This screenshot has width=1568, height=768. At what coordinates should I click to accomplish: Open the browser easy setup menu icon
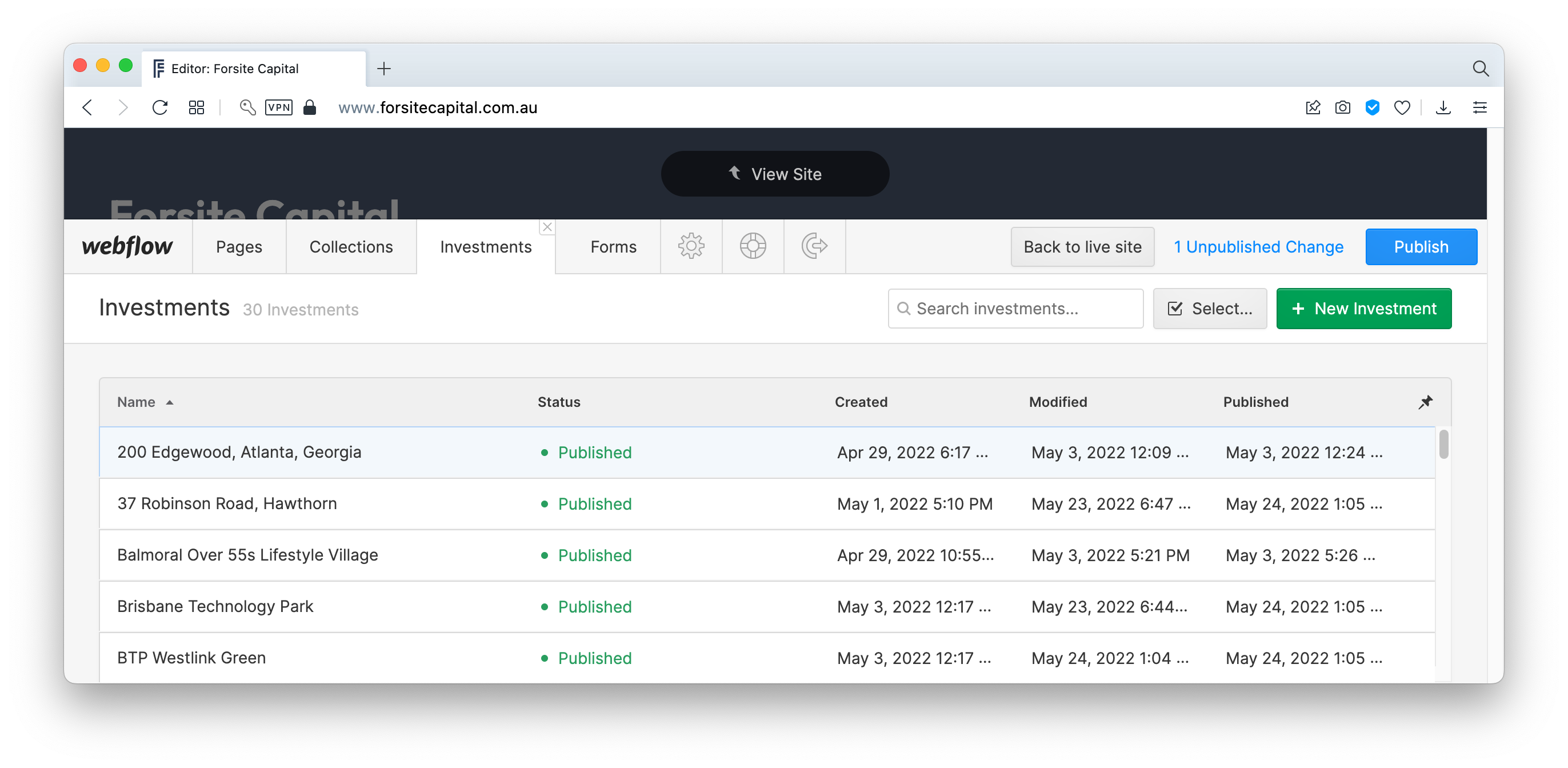pos(1480,108)
